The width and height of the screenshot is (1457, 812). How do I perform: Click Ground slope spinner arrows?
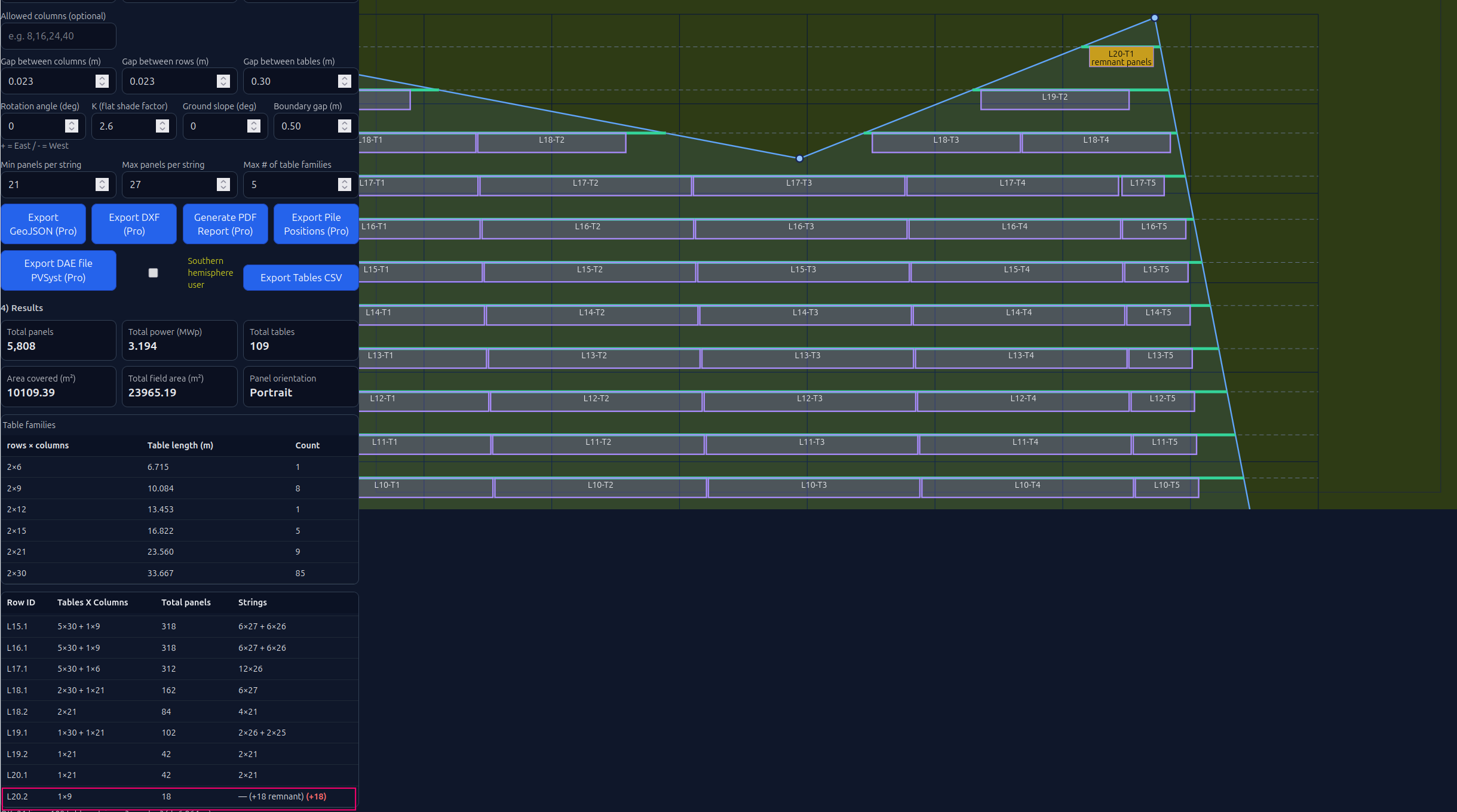[x=254, y=126]
